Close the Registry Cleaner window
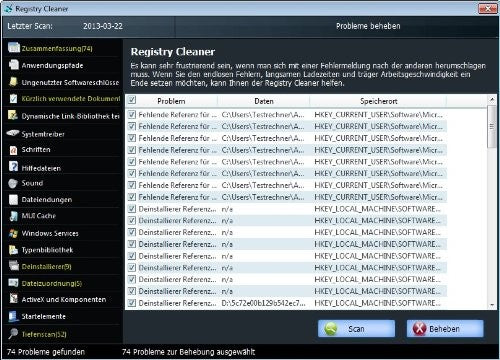500x360 pixels. 488,8
